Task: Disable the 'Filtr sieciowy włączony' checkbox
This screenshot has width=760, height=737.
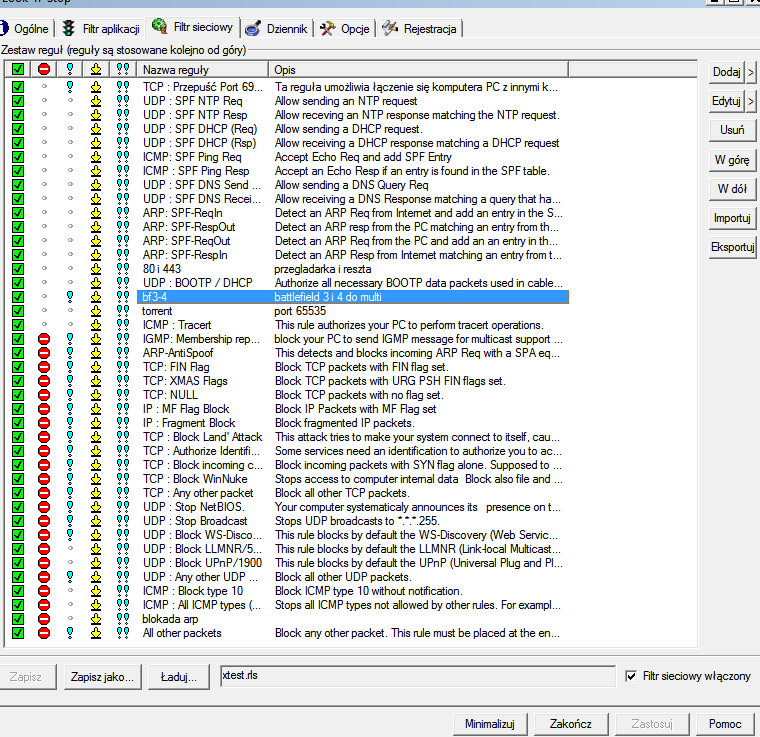Action: click(x=630, y=676)
